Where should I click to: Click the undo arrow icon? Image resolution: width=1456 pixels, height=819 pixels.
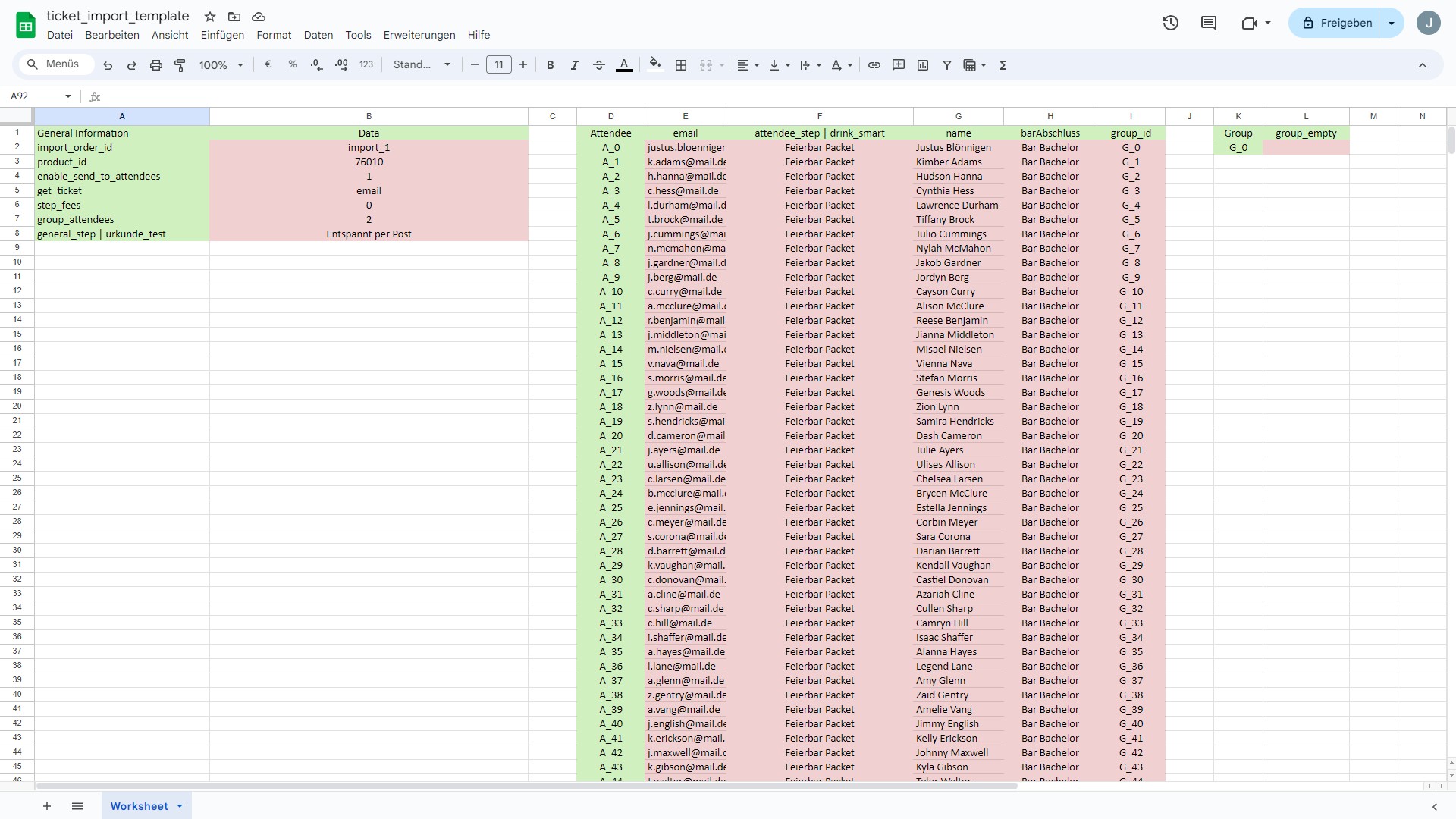[x=108, y=66]
